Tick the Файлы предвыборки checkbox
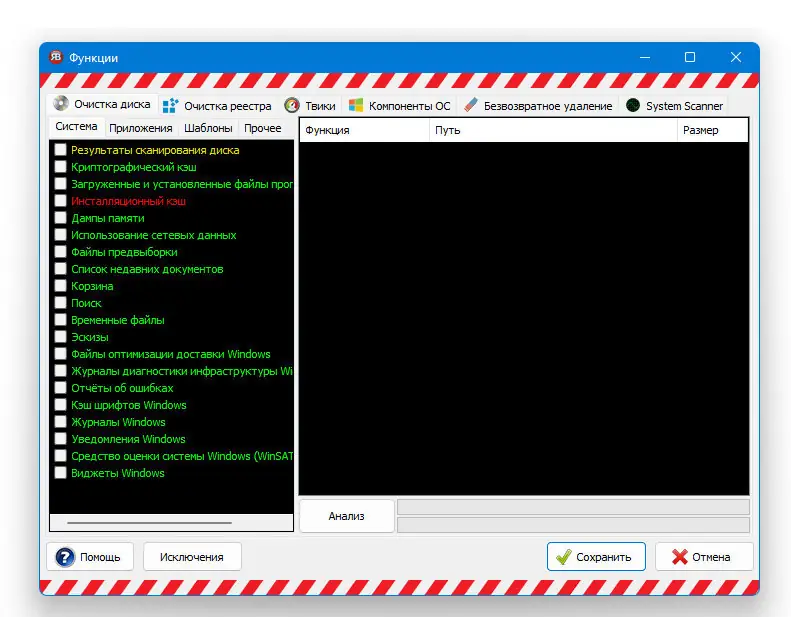The image size is (791, 617). [x=61, y=251]
